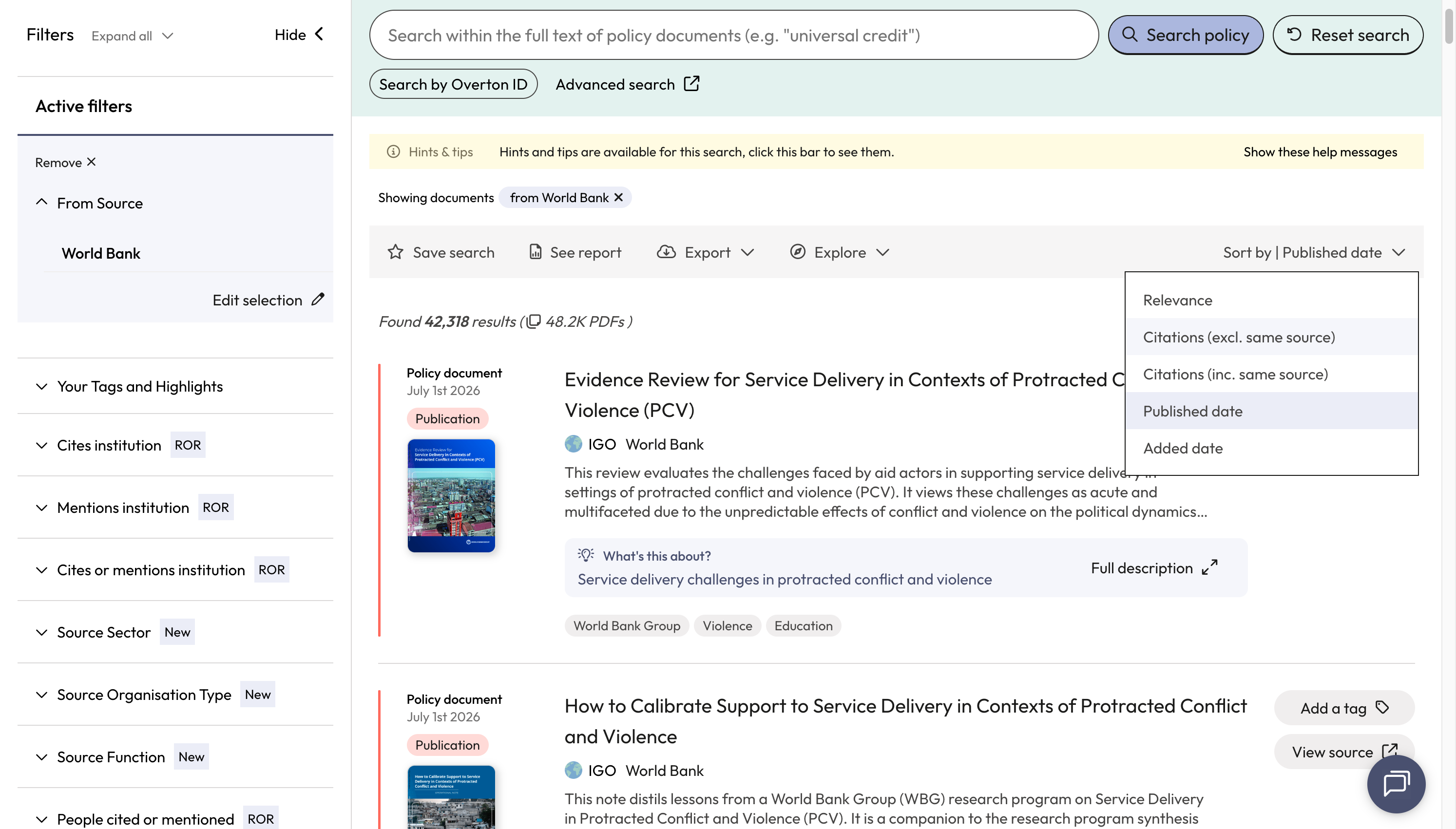Click Show these help messages link
The height and width of the screenshot is (829, 1456).
[1320, 151]
